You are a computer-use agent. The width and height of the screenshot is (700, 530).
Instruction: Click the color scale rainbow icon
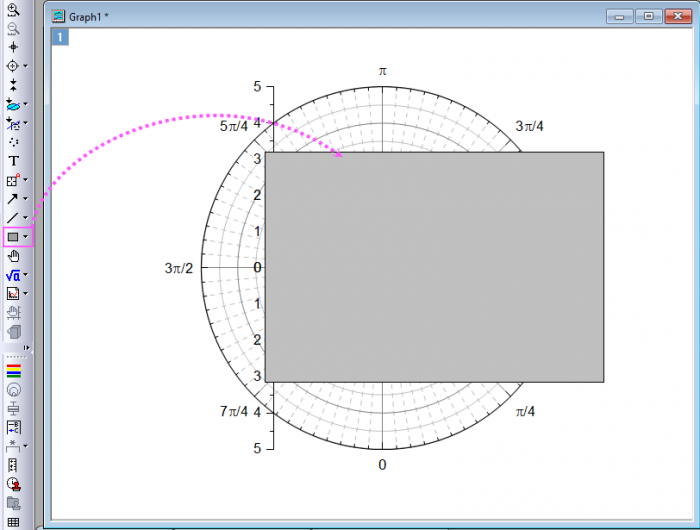point(13,370)
